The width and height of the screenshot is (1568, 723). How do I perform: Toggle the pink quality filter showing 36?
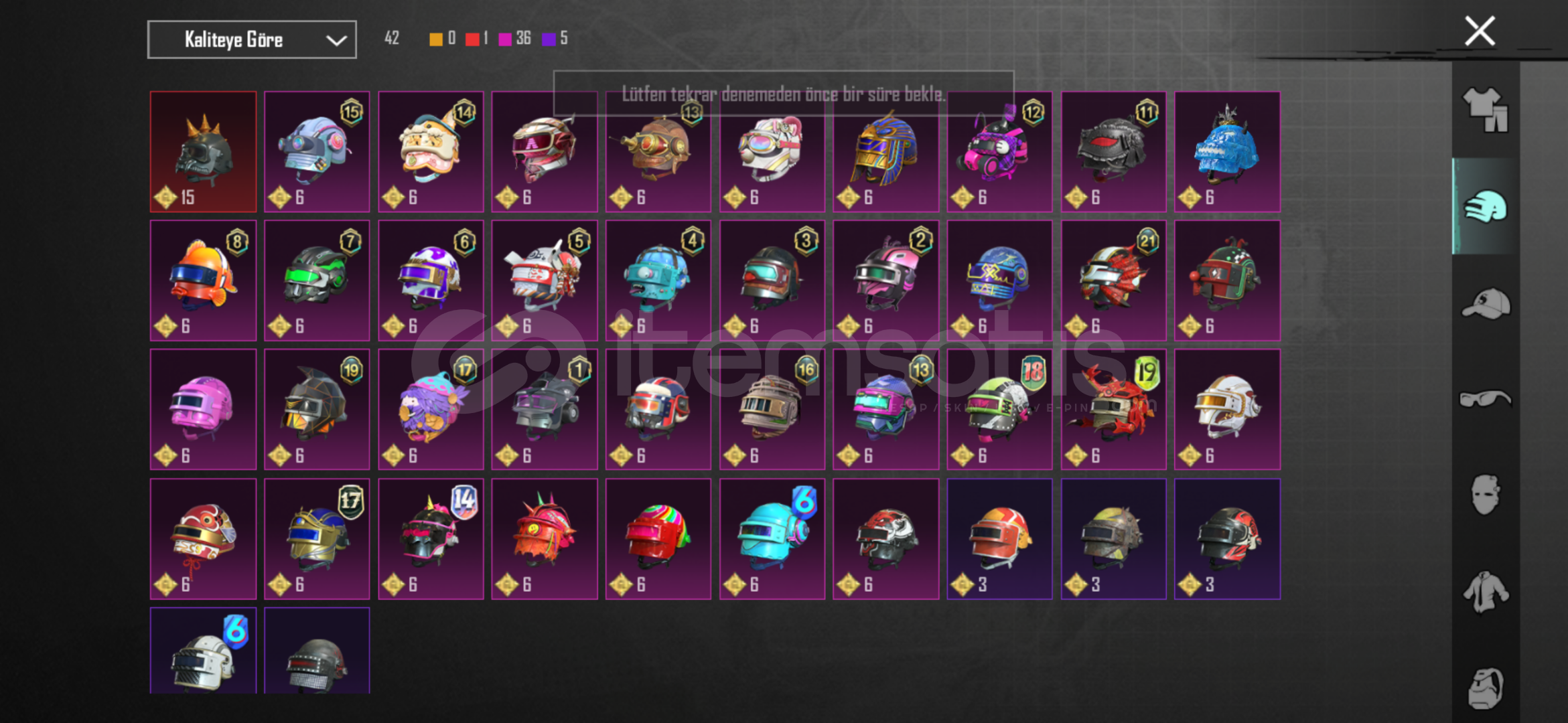click(514, 39)
